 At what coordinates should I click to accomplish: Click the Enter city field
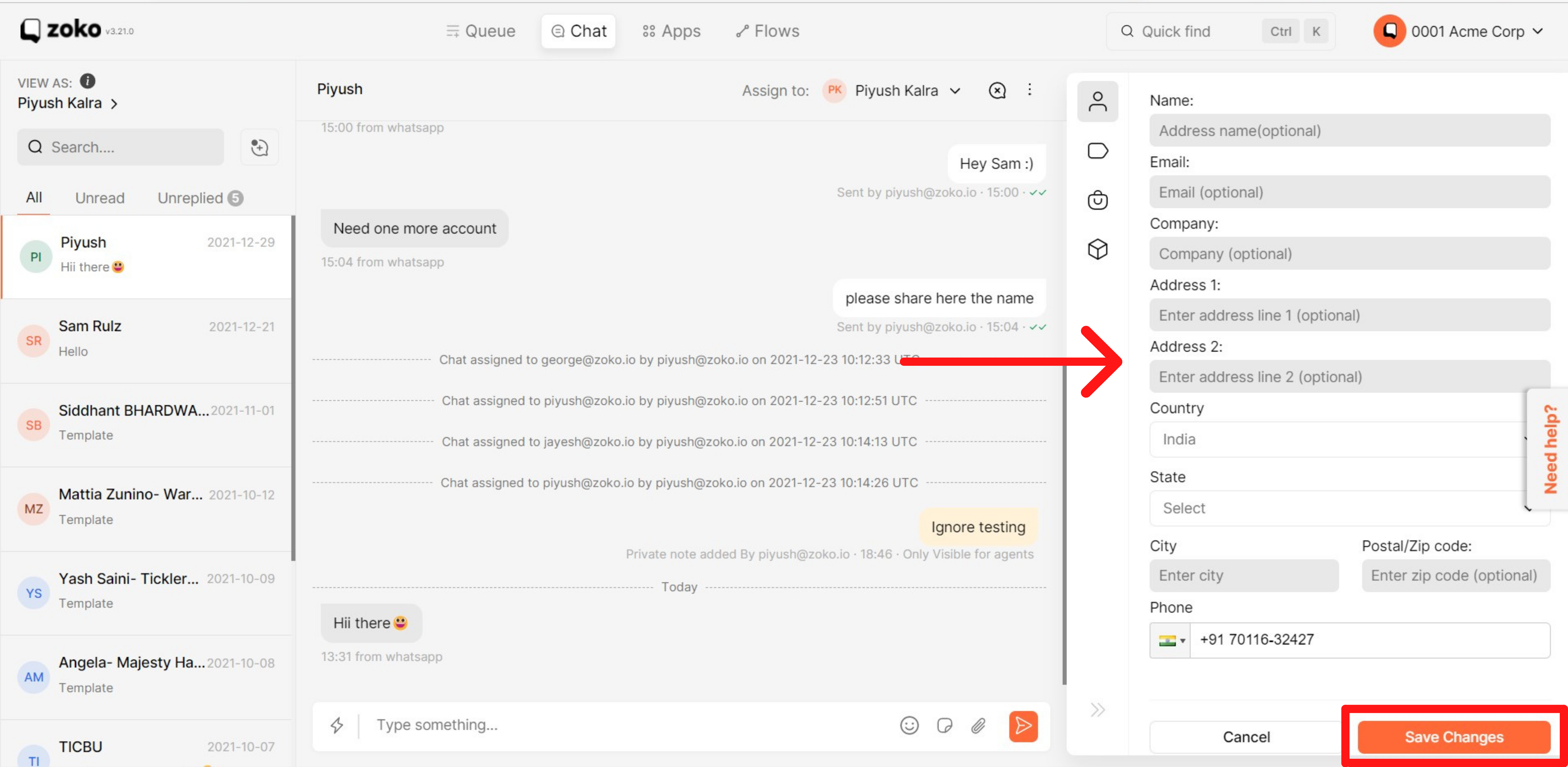tap(1244, 575)
